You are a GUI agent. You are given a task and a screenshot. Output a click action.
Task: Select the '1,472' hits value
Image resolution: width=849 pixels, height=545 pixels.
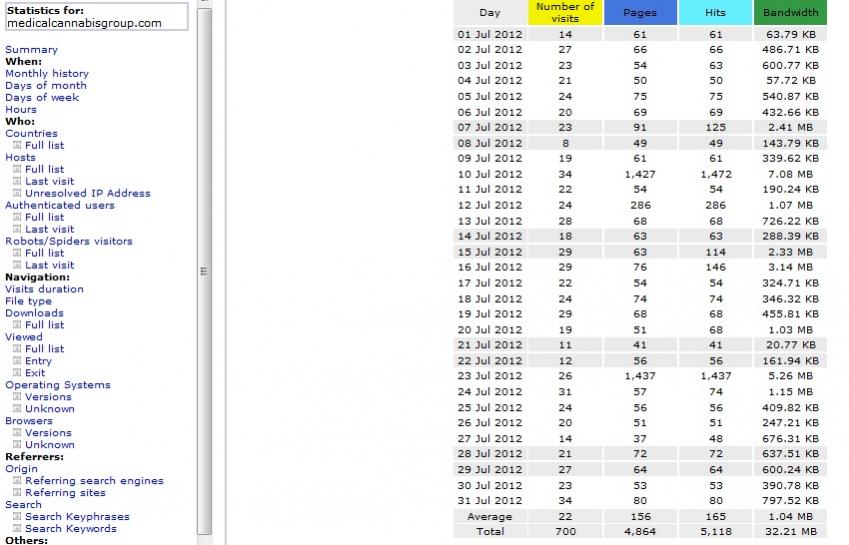(x=715, y=174)
